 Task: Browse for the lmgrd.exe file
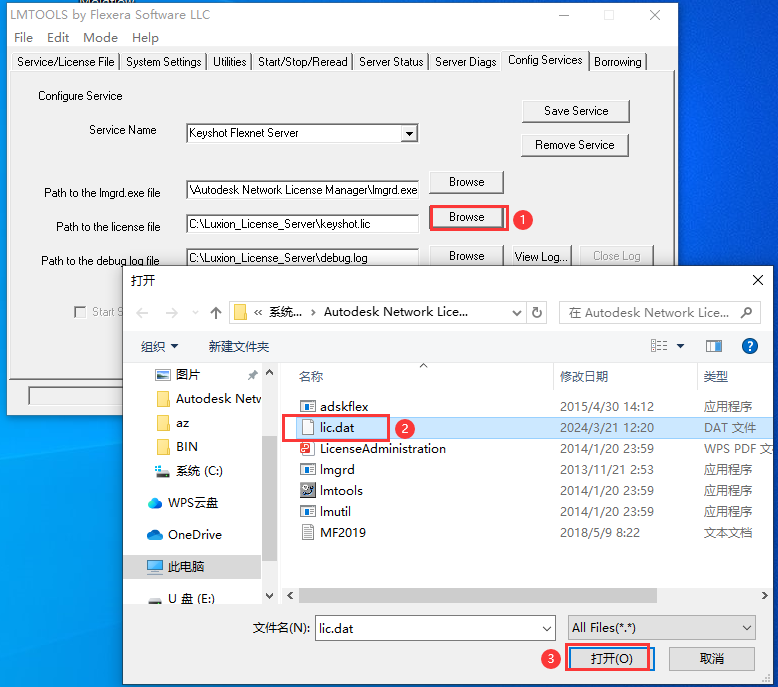[x=466, y=182]
